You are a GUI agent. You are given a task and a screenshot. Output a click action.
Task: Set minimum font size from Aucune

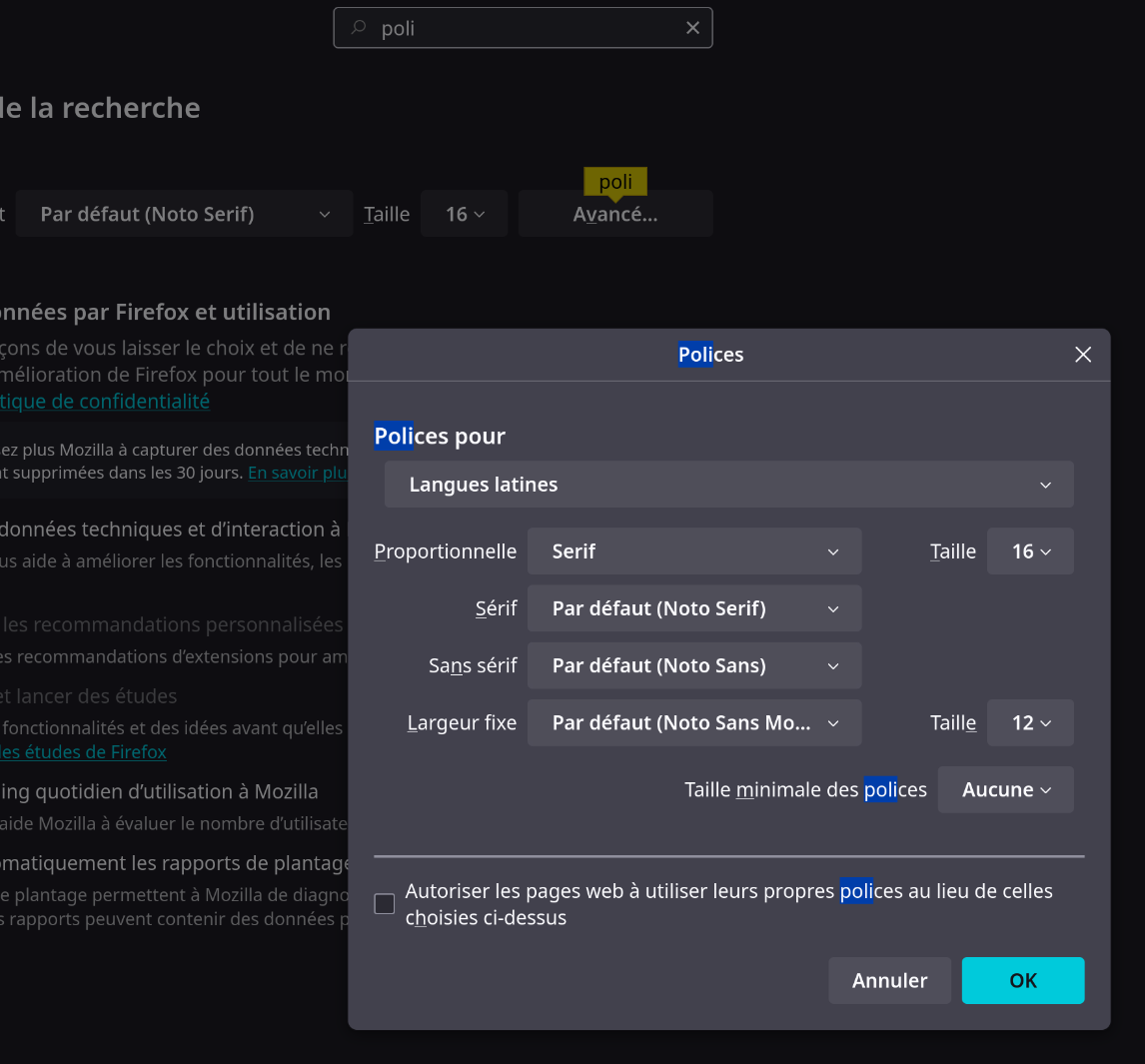1005,789
